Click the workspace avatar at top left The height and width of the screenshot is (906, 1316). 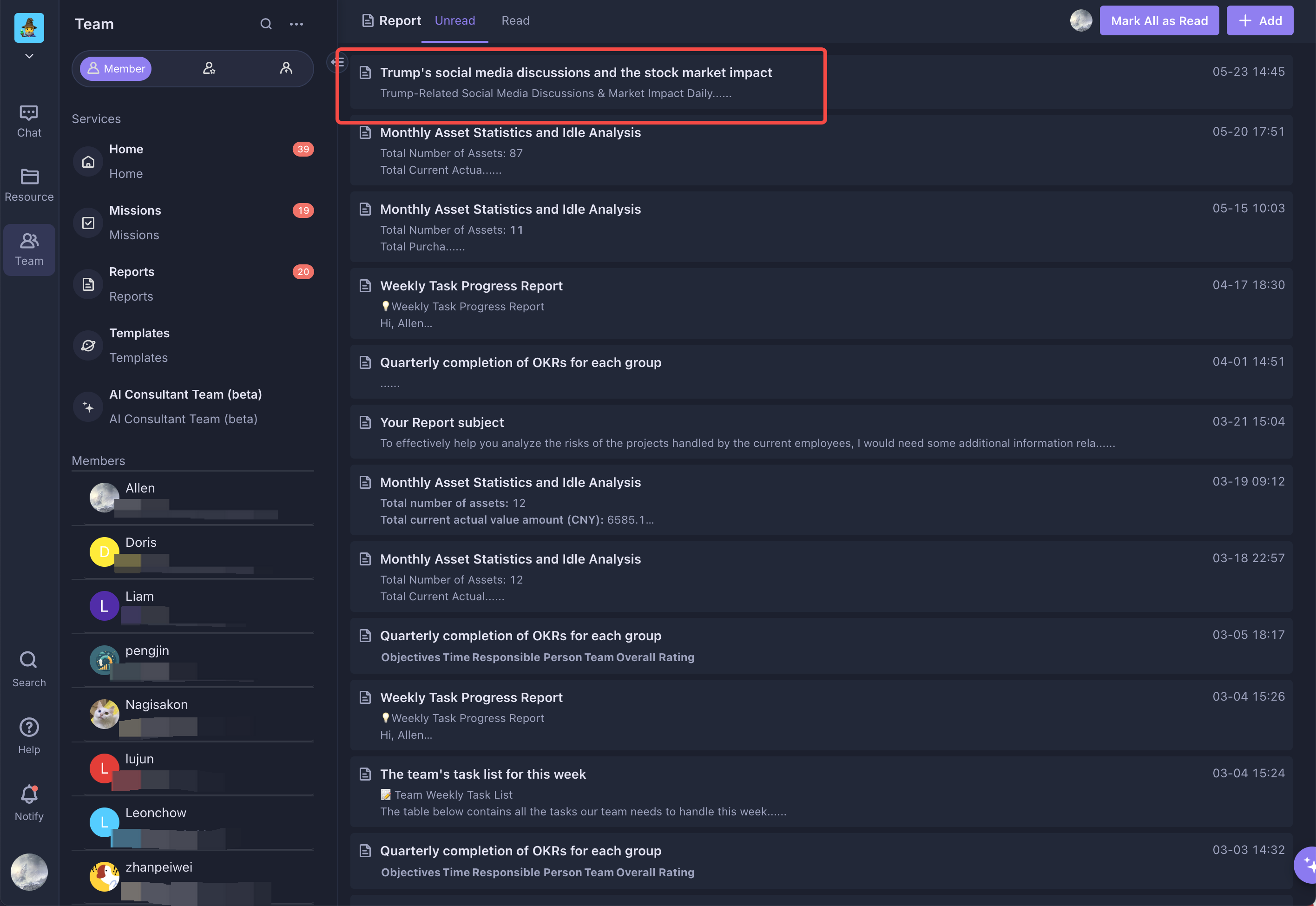[29, 28]
